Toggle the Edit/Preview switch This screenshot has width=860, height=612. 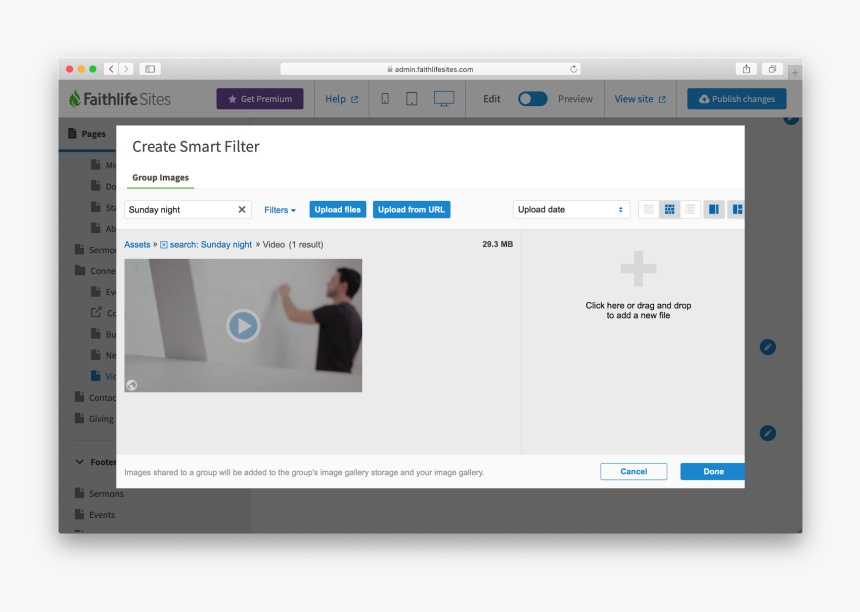pyautogui.click(x=533, y=99)
